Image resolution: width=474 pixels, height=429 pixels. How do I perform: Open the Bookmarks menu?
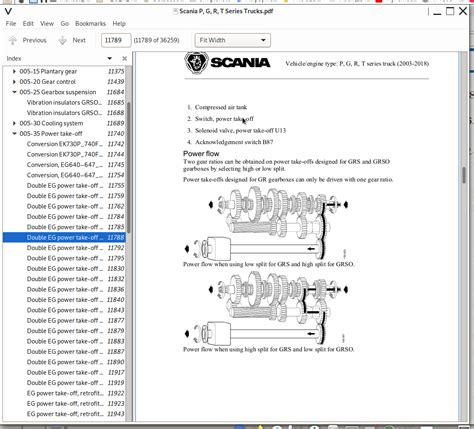[x=90, y=24]
